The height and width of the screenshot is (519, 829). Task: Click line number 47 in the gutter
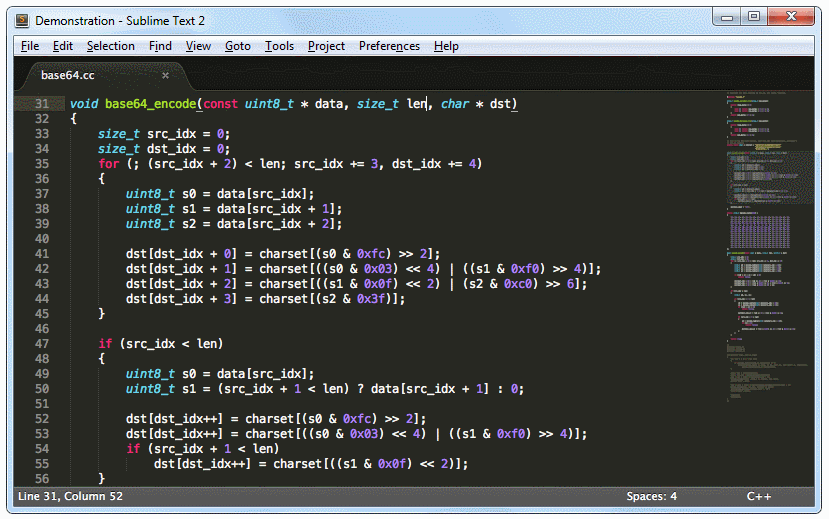pos(41,344)
